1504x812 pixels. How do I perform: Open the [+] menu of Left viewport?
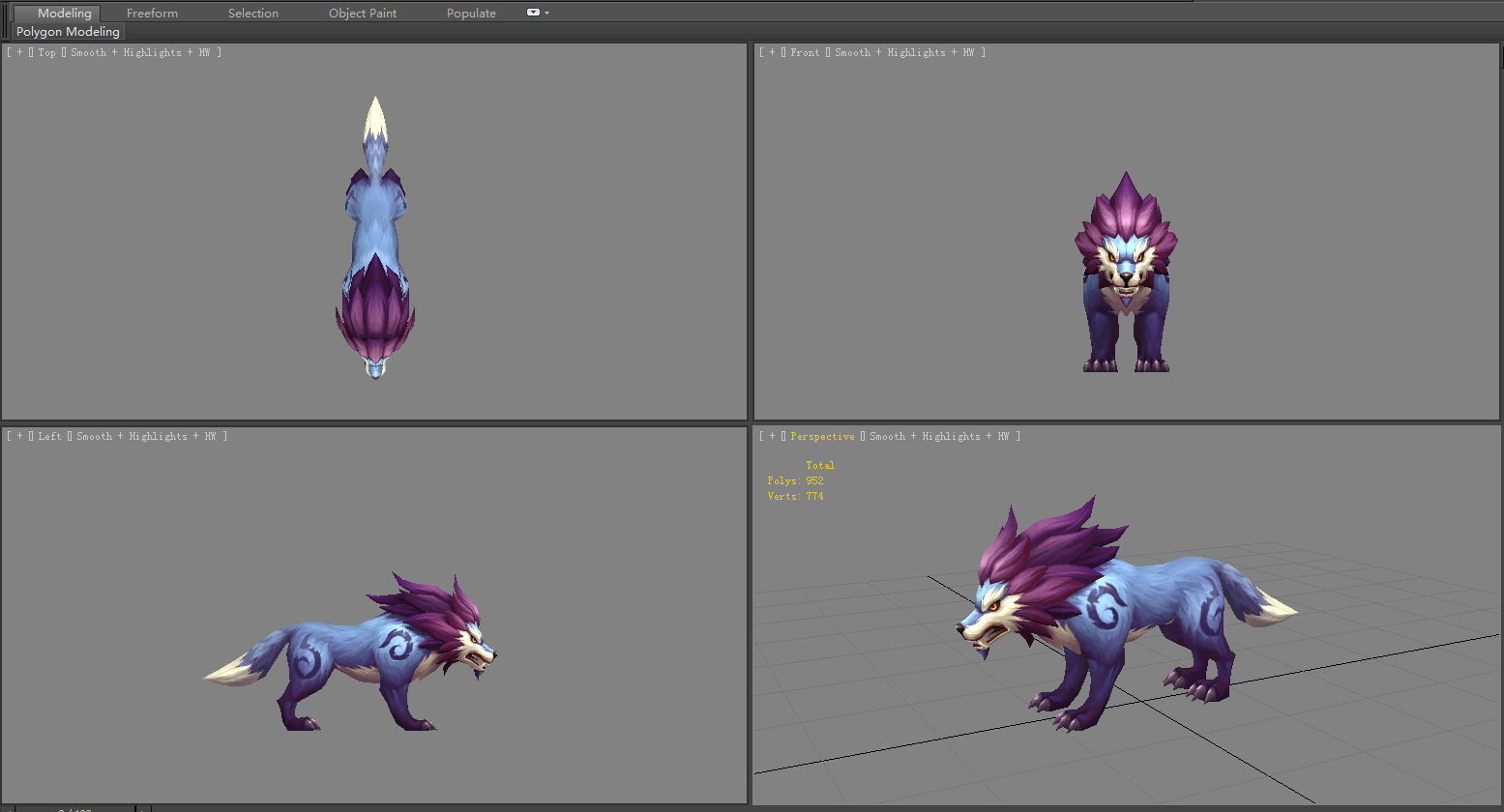point(19,436)
